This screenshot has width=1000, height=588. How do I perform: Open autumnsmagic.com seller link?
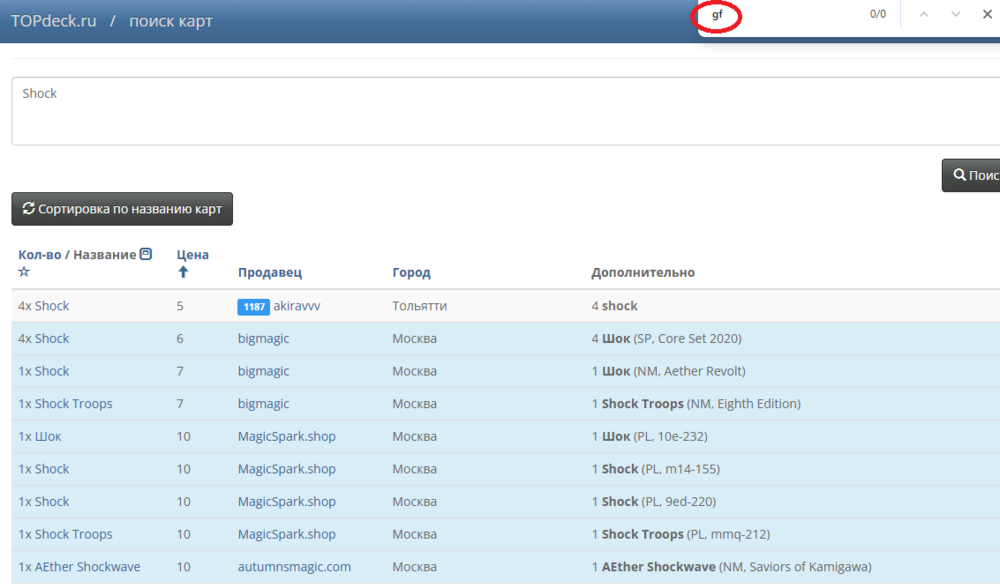(294, 567)
